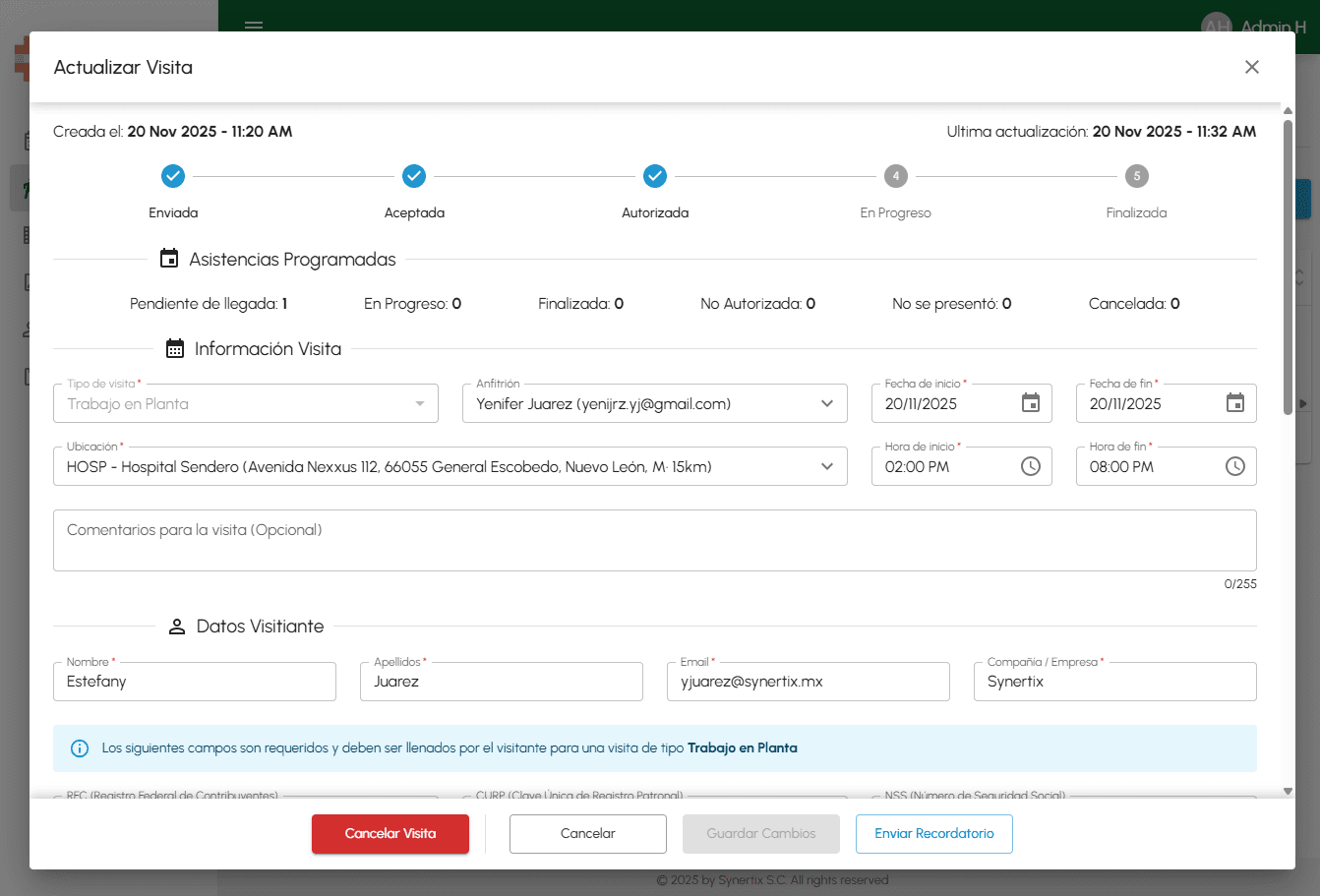This screenshot has height=896, width=1320.
Task: Click the Cancelar button
Action: coord(588,833)
